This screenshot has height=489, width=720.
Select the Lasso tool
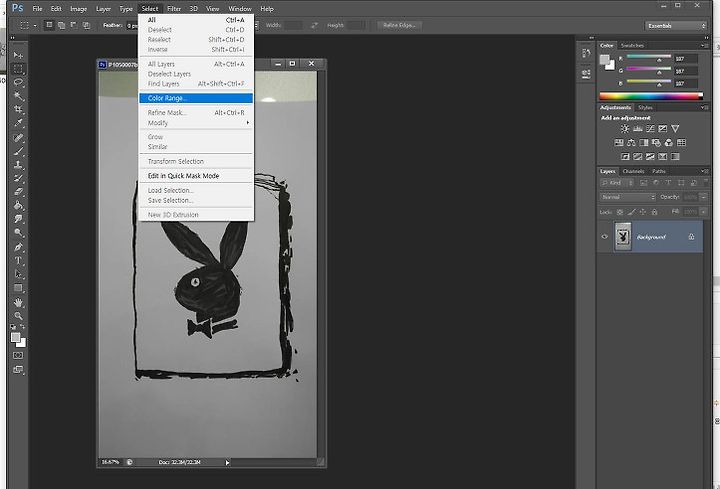click(18, 83)
